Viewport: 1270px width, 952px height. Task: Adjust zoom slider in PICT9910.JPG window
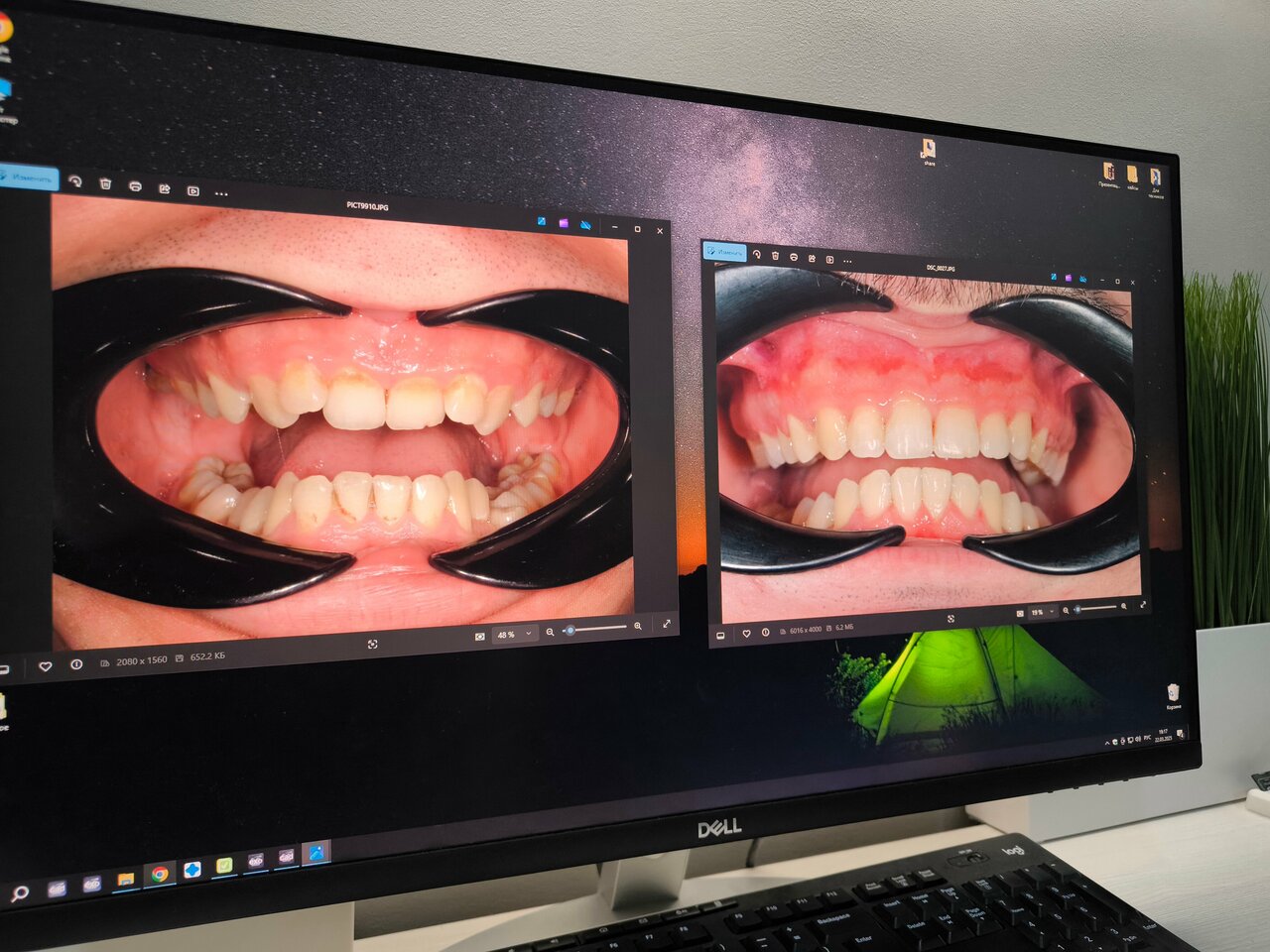[596, 629]
